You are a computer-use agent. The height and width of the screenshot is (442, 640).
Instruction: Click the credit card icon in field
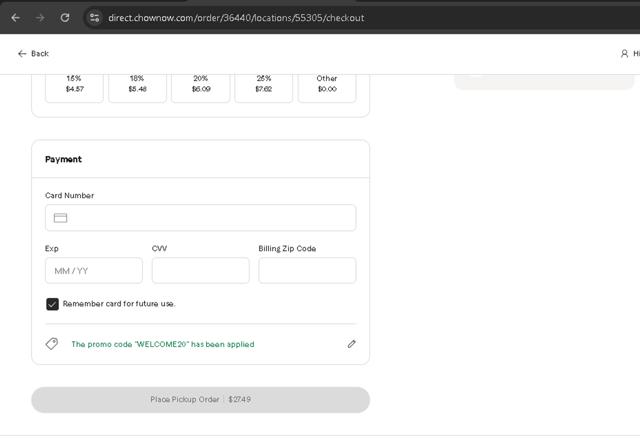(60, 218)
